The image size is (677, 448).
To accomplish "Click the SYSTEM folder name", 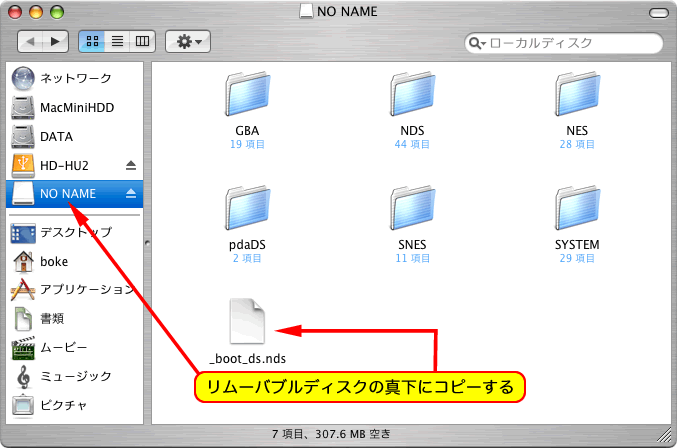I will [x=577, y=245].
